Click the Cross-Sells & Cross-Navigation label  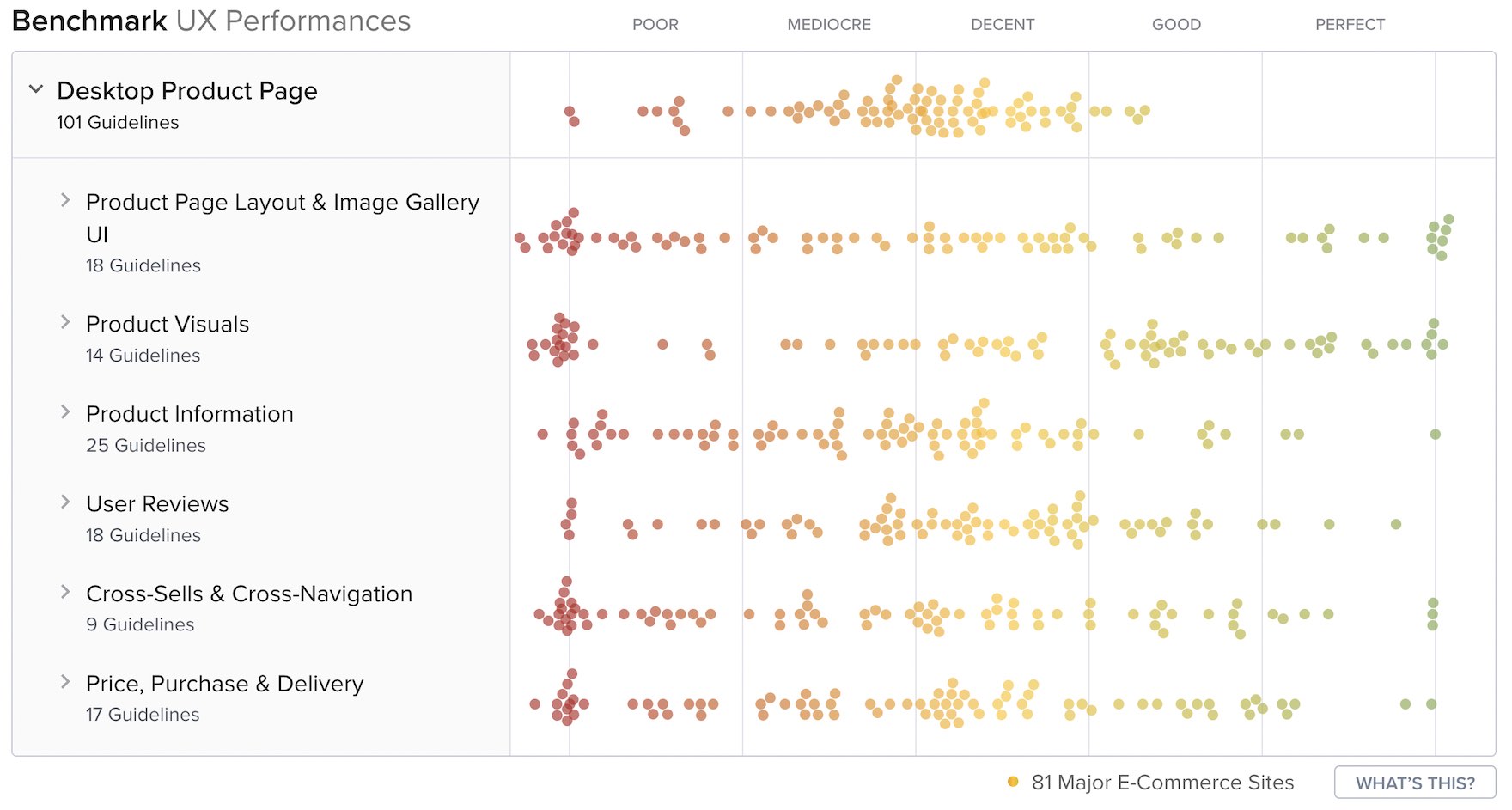[x=249, y=594]
